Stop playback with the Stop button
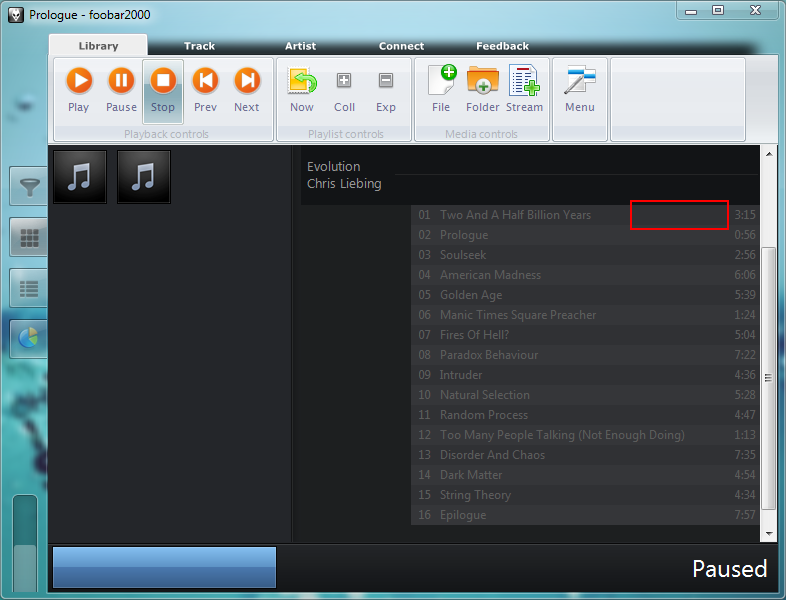Image resolution: width=786 pixels, height=600 pixels. coord(163,91)
